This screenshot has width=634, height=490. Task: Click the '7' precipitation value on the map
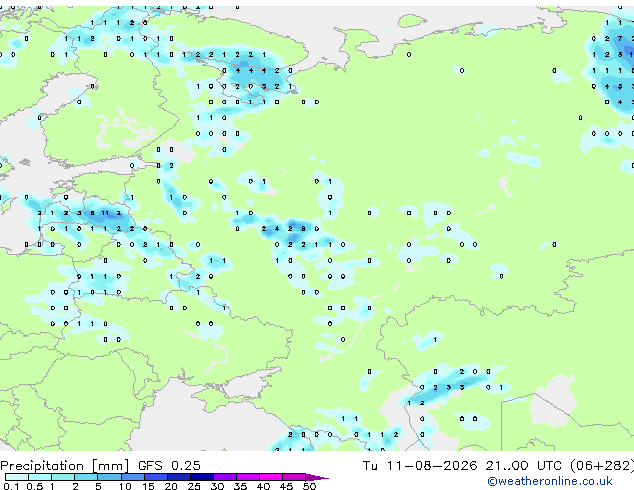click(620, 39)
